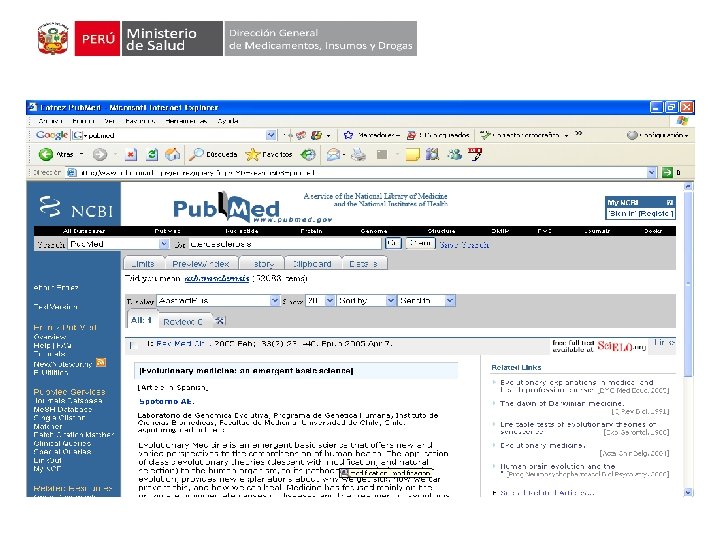Click the Google toolbar spell check icon
The height and width of the screenshot is (540, 720).
(x=485, y=135)
